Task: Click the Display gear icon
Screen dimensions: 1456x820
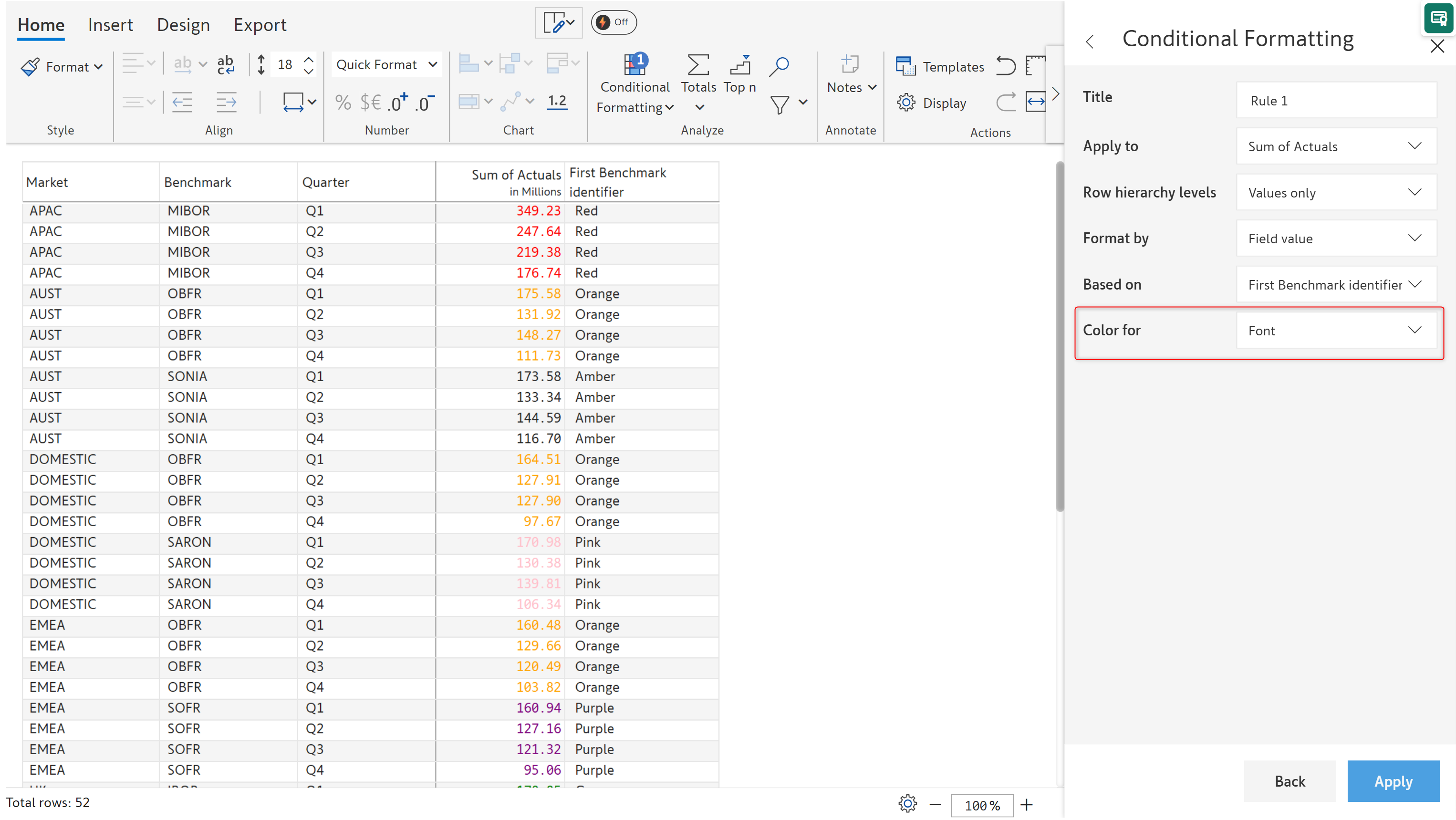Action: [x=906, y=103]
